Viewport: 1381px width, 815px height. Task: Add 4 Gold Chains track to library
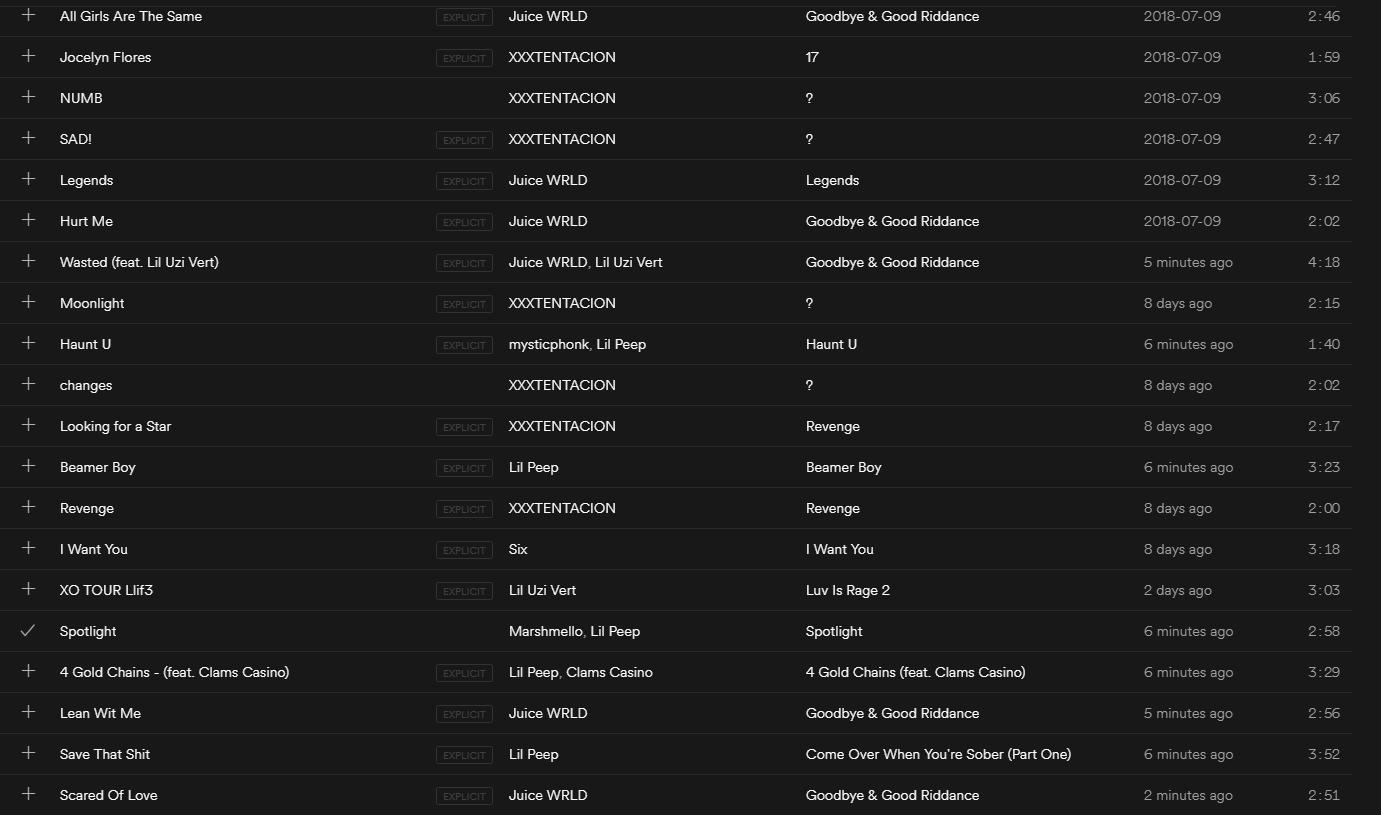[28, 671]
